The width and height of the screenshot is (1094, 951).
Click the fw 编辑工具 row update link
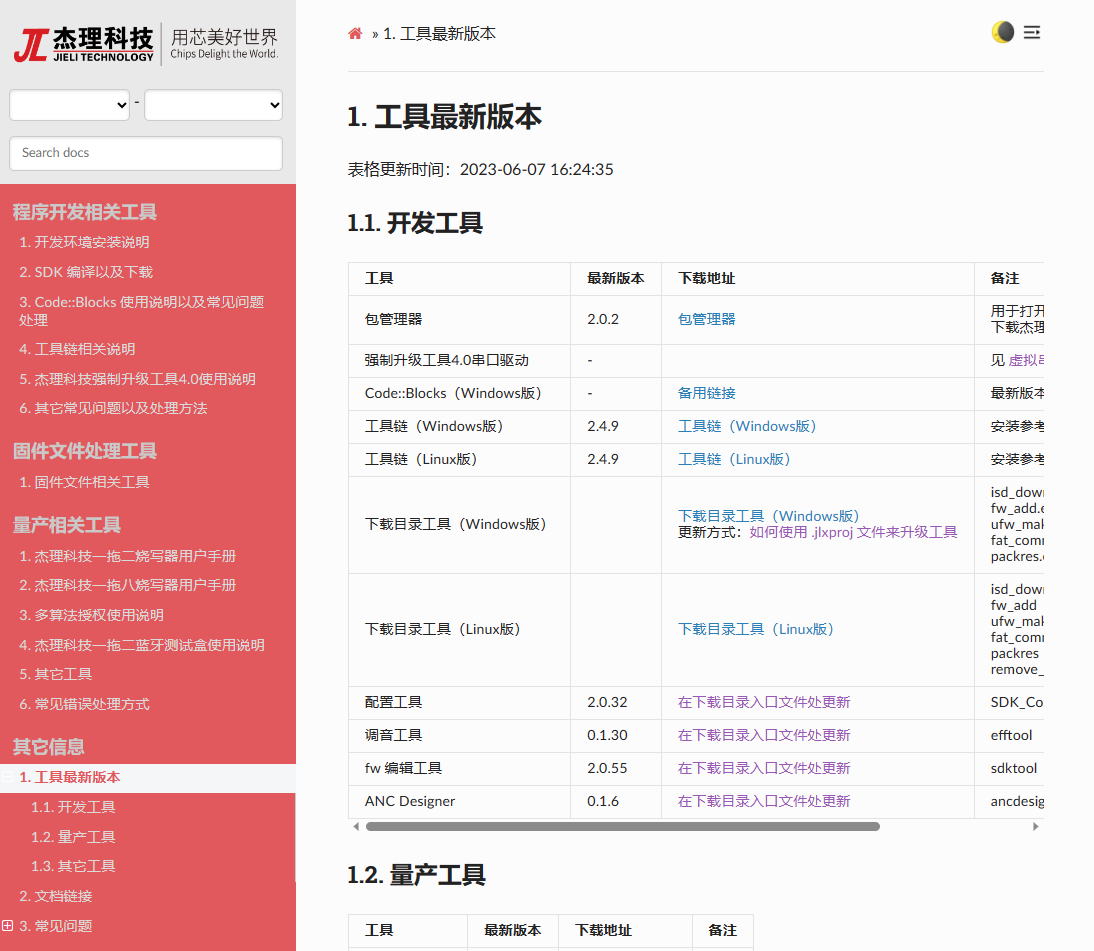(x=764, y=768)
